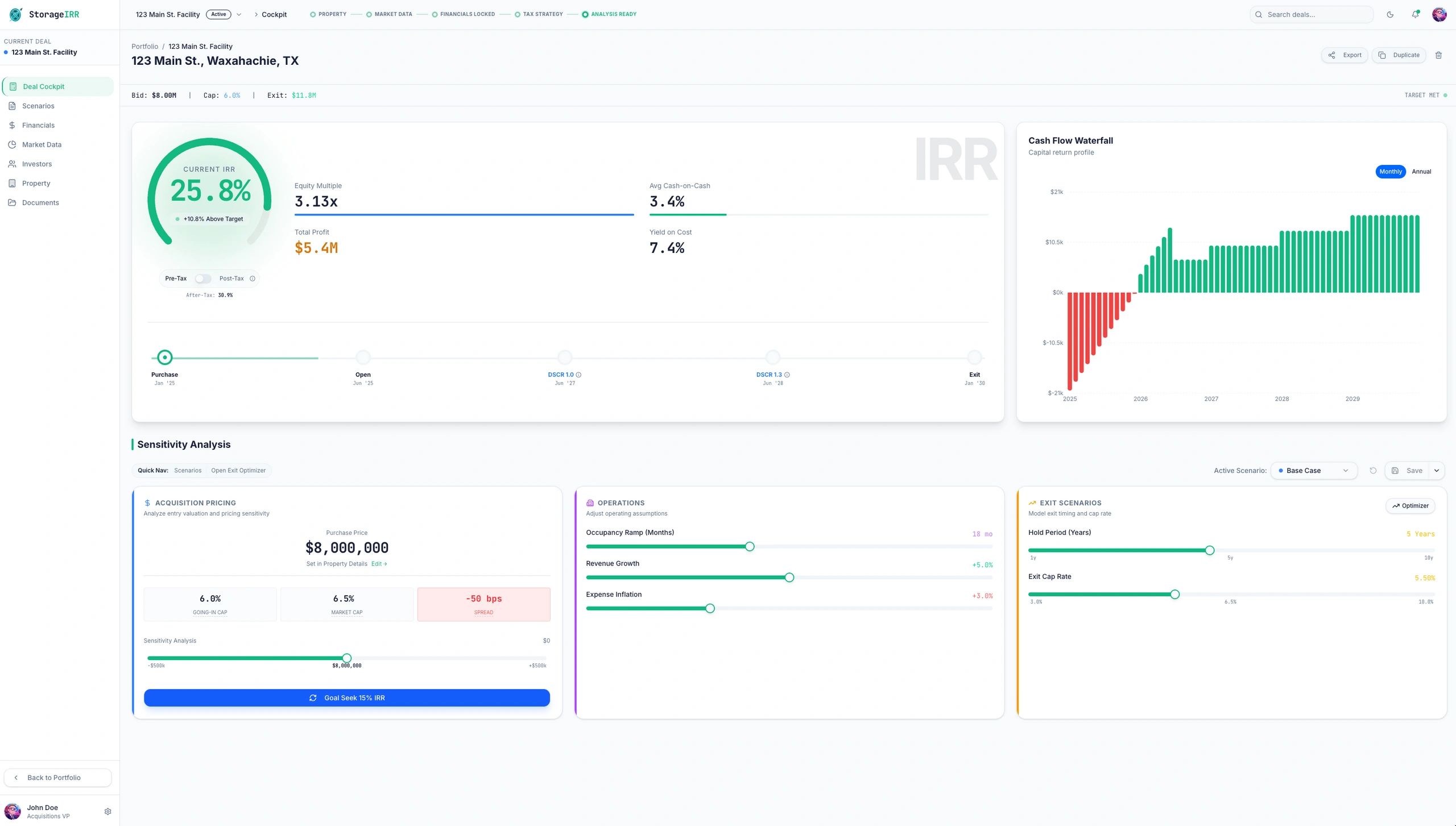This screenshot has width=1456, height=826.
Task: Open notifications bell icon
Action: [1415, 15]
